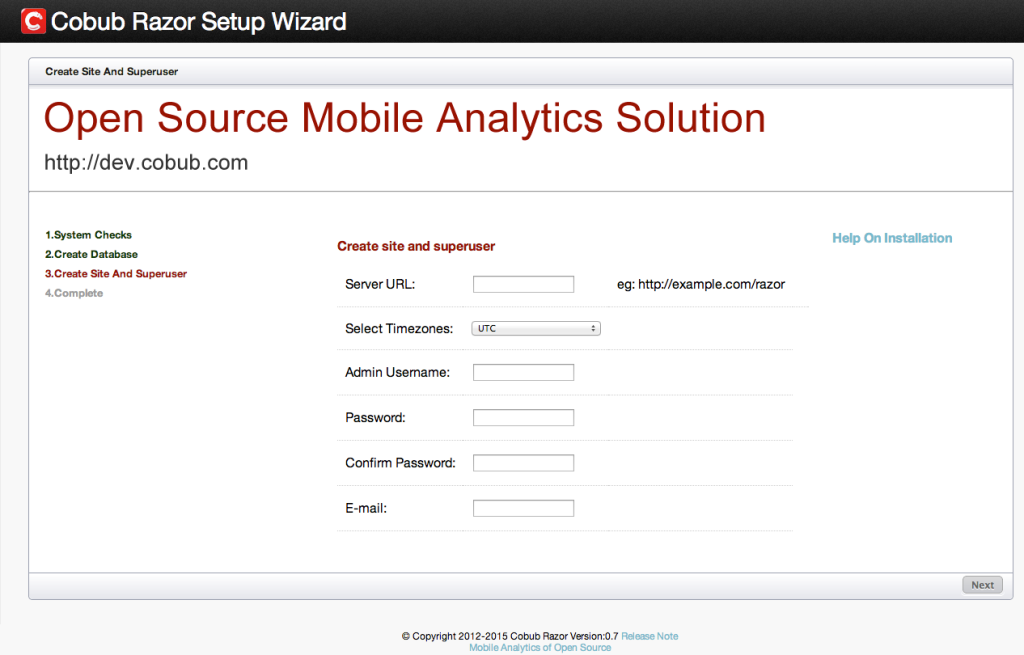Click the Server URL label

pyautogui.click(x=380, y=284)
